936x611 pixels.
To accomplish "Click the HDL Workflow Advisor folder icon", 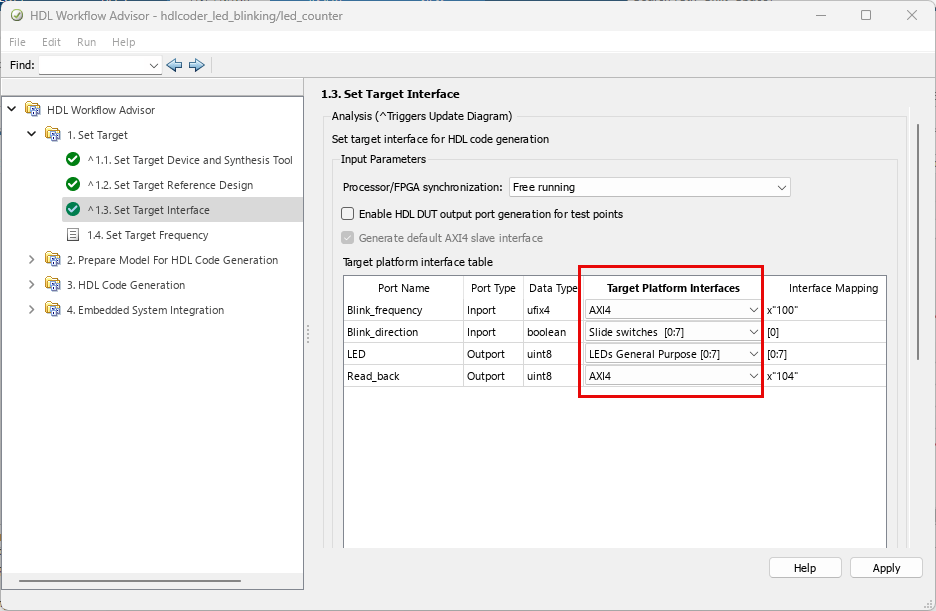I will [x=33, y=110].
